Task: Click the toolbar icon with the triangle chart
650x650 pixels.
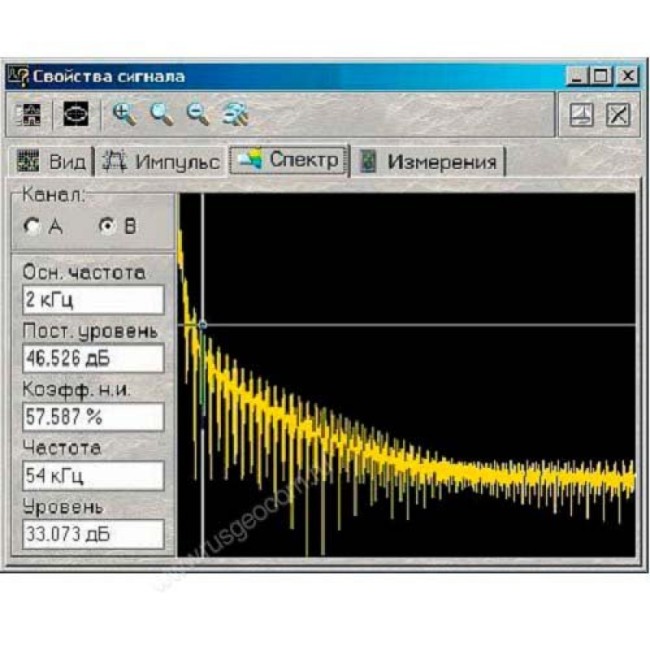Action: (x=581, y=115)
